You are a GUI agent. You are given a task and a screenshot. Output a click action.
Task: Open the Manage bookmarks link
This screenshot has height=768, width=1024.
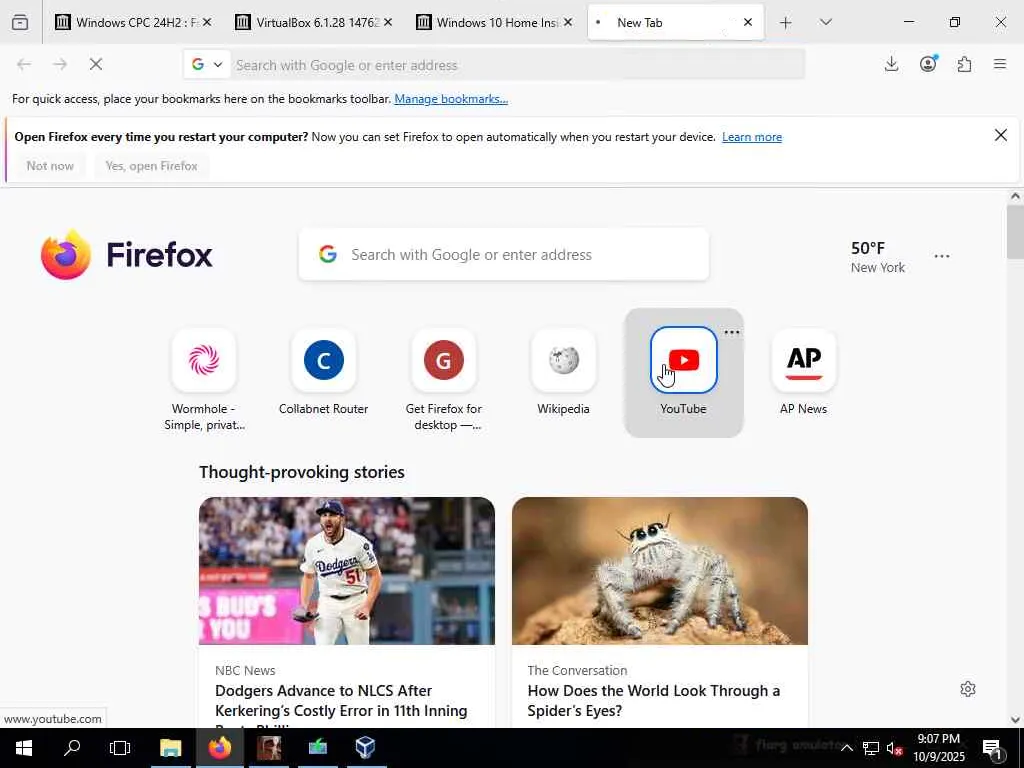pos(451,99)
